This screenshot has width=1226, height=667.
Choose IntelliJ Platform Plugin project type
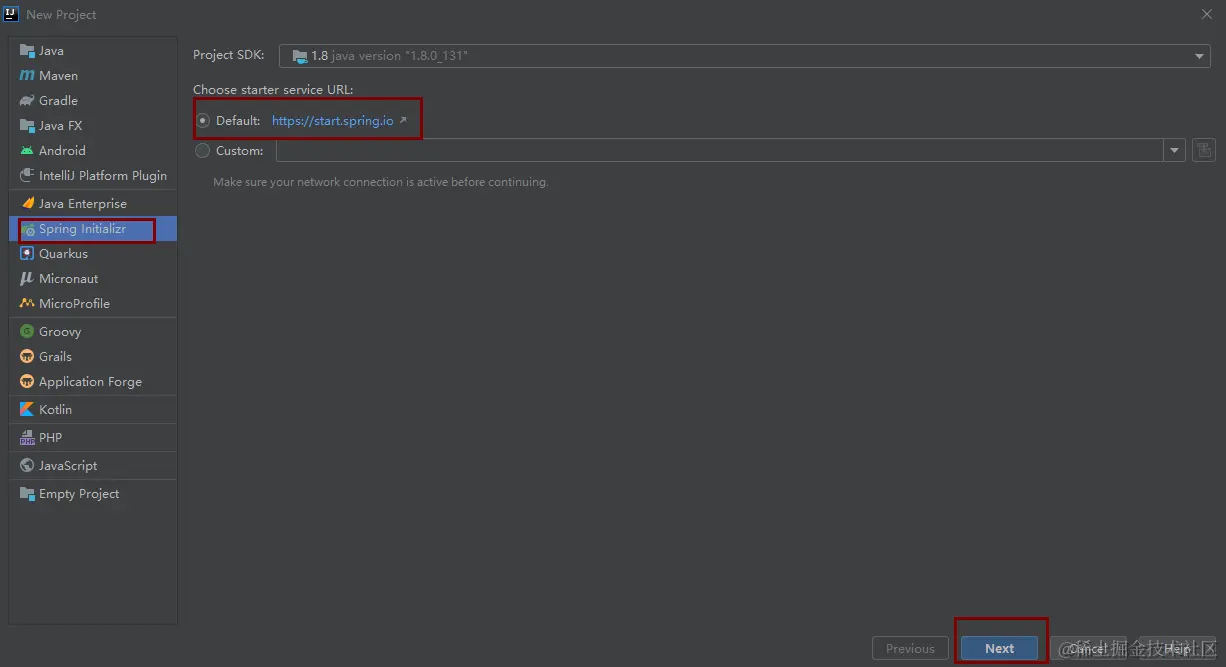93,175
